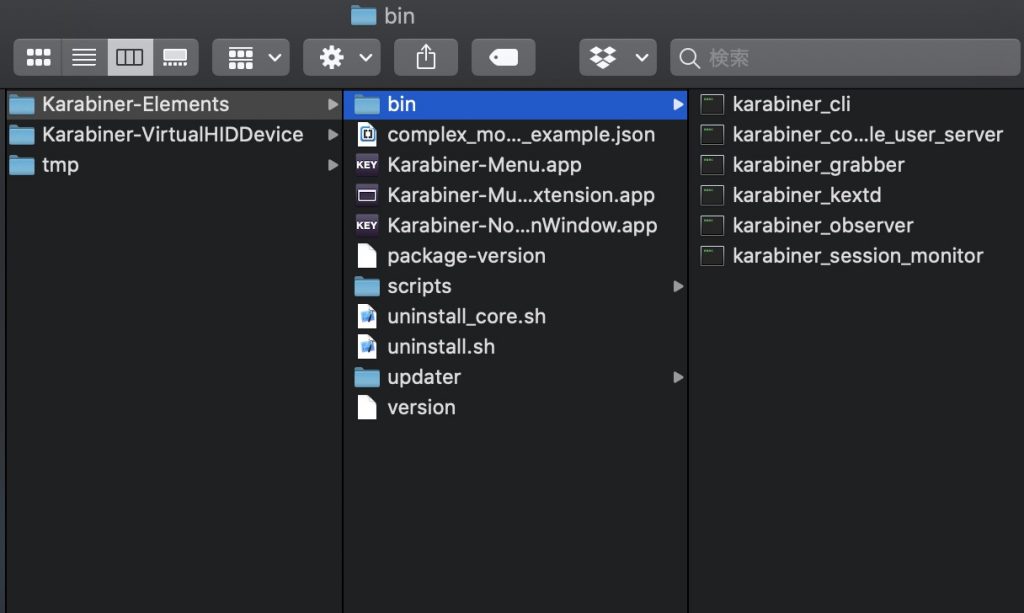Image resolution: width=1024 pixels, height=613 pixels.
Task: Click the karabiner_kextd file name
Action: [807, 195]
